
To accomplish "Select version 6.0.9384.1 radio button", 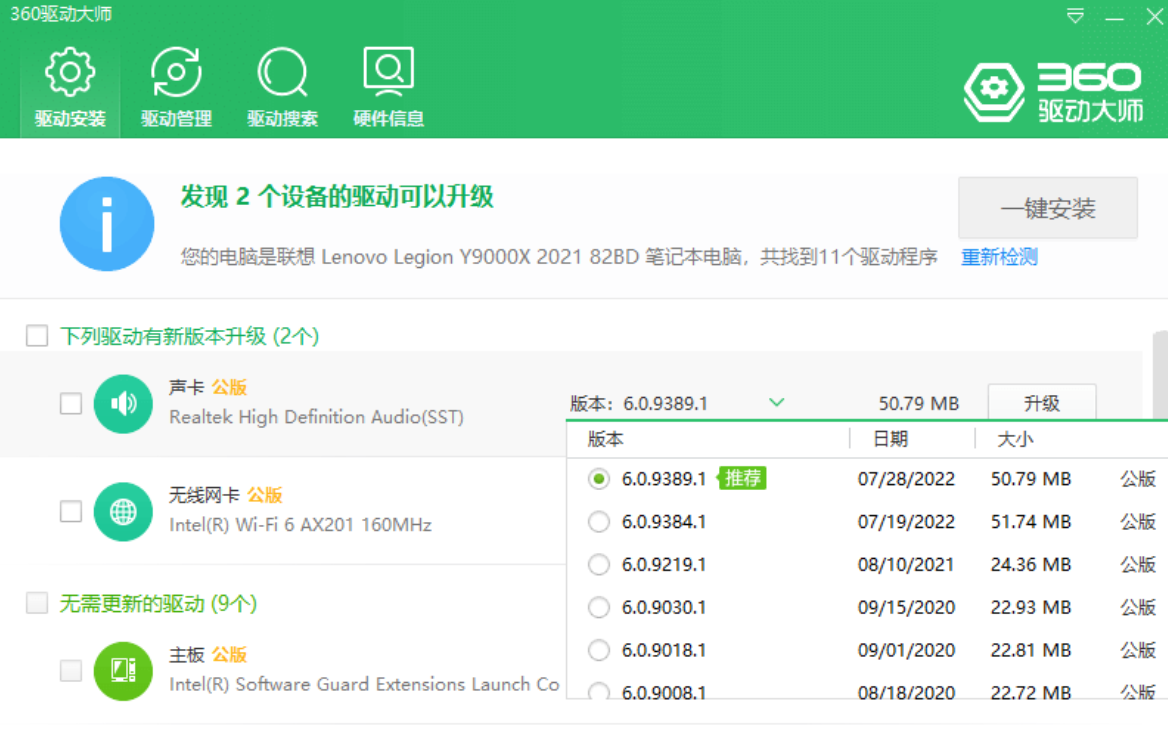I will coord(598,522).
